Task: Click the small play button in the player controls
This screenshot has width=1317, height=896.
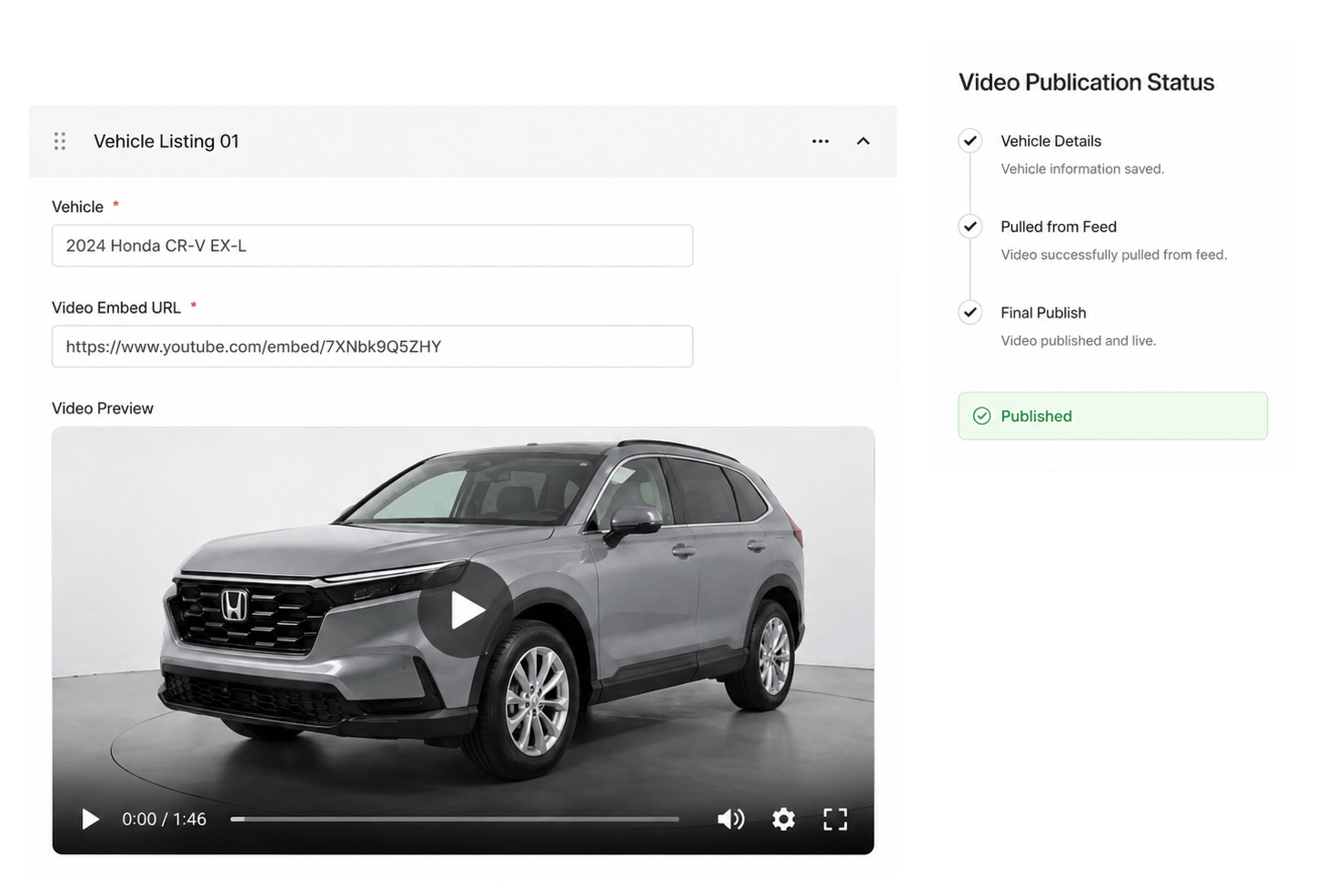Action: (90, 819)
